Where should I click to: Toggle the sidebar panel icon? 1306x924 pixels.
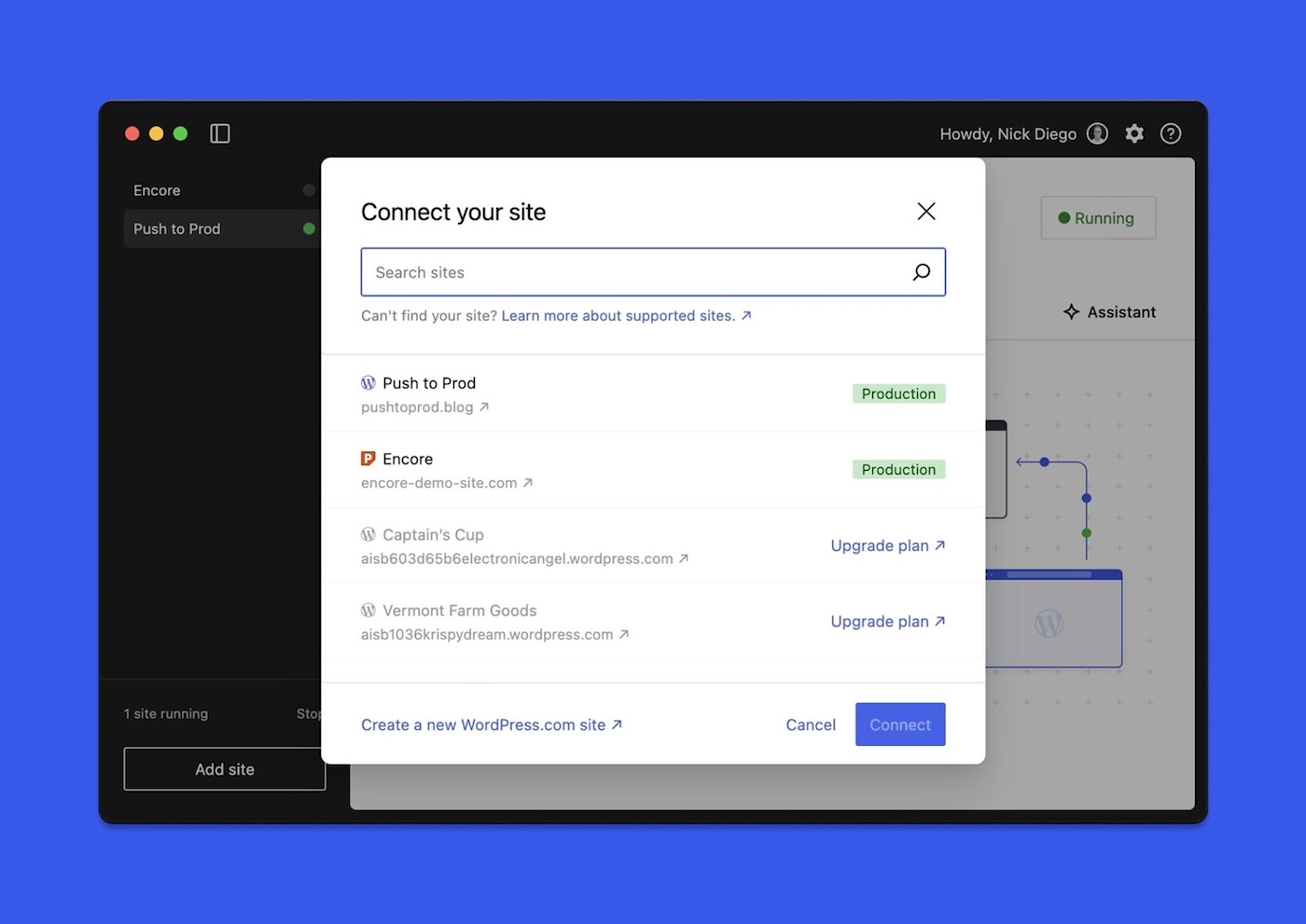[220, 133]
